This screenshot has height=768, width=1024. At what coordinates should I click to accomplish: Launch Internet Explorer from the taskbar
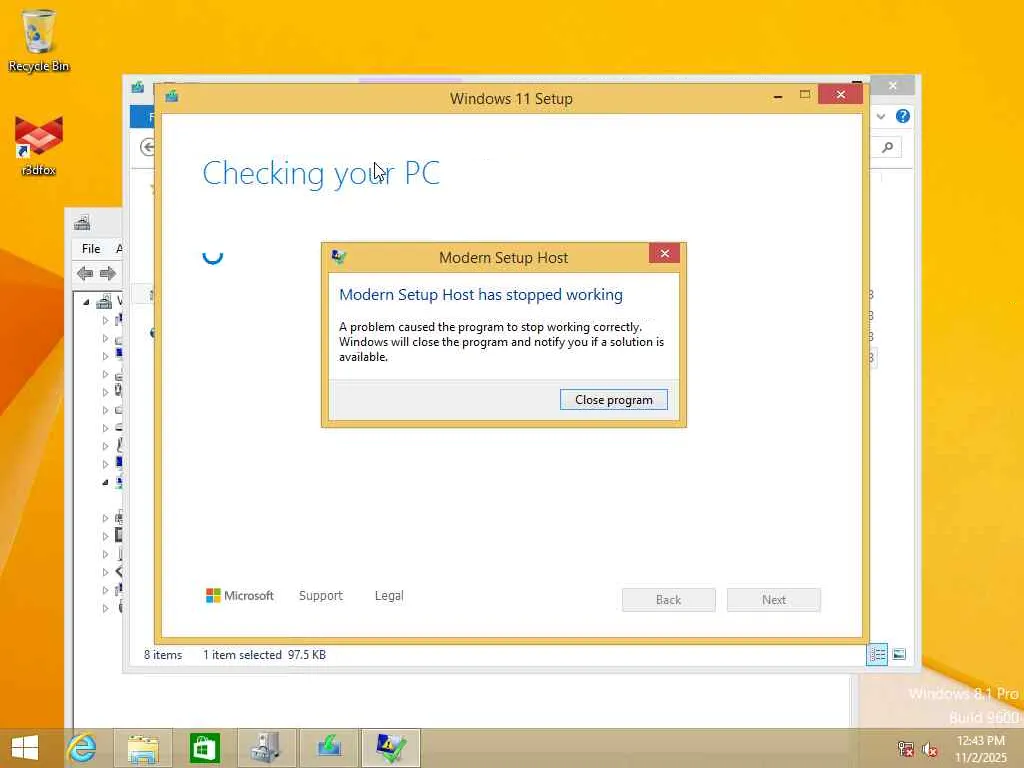tap(82, 748)
